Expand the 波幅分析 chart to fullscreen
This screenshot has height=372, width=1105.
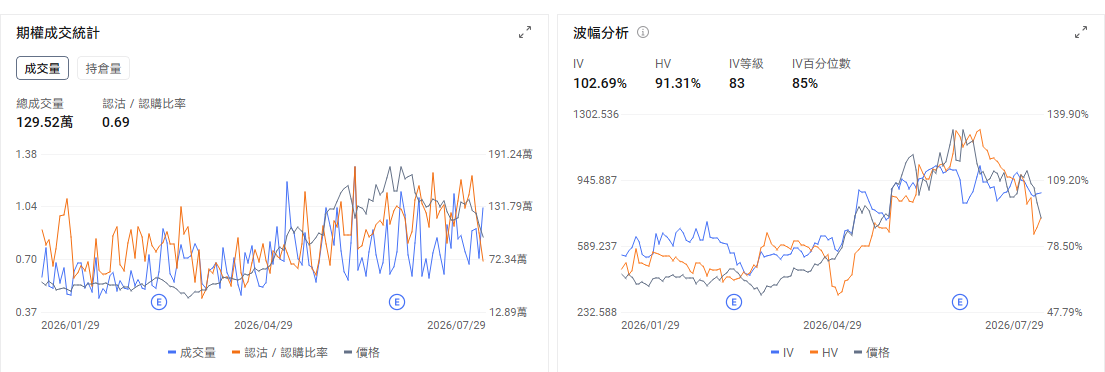(1081, 32)
